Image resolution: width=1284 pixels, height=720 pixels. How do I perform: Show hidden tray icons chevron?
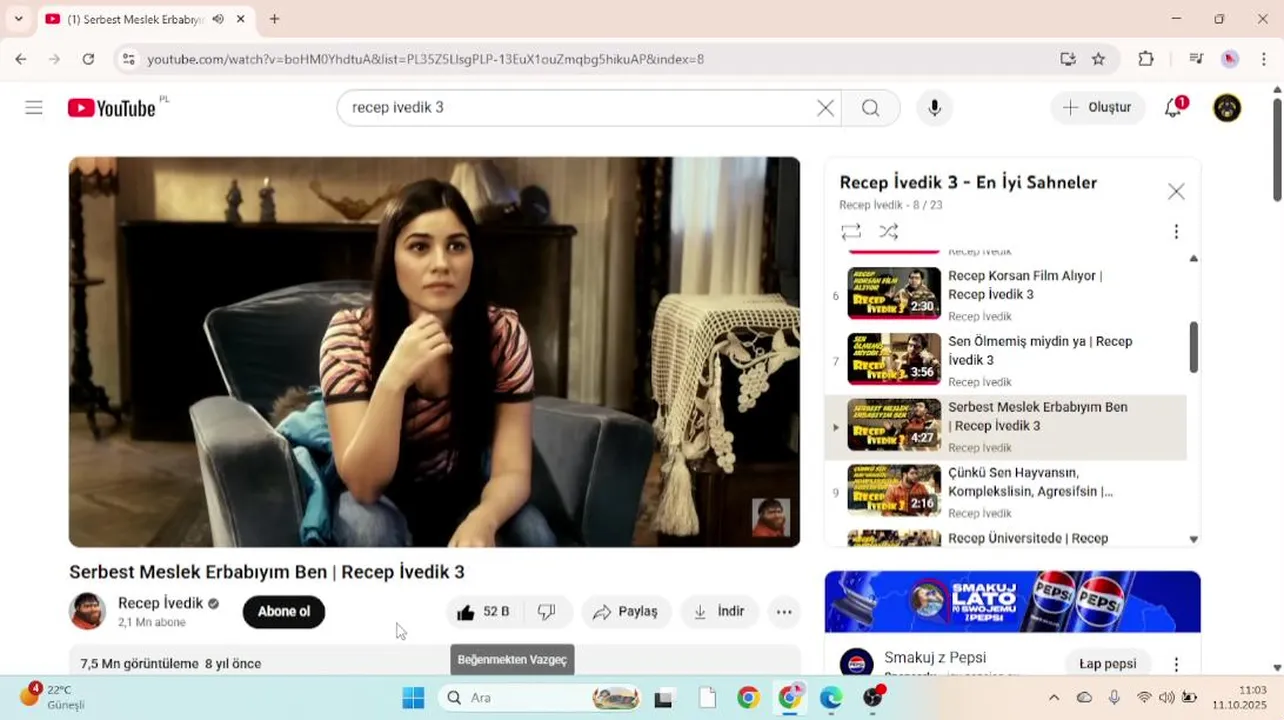coord(1053,697)
